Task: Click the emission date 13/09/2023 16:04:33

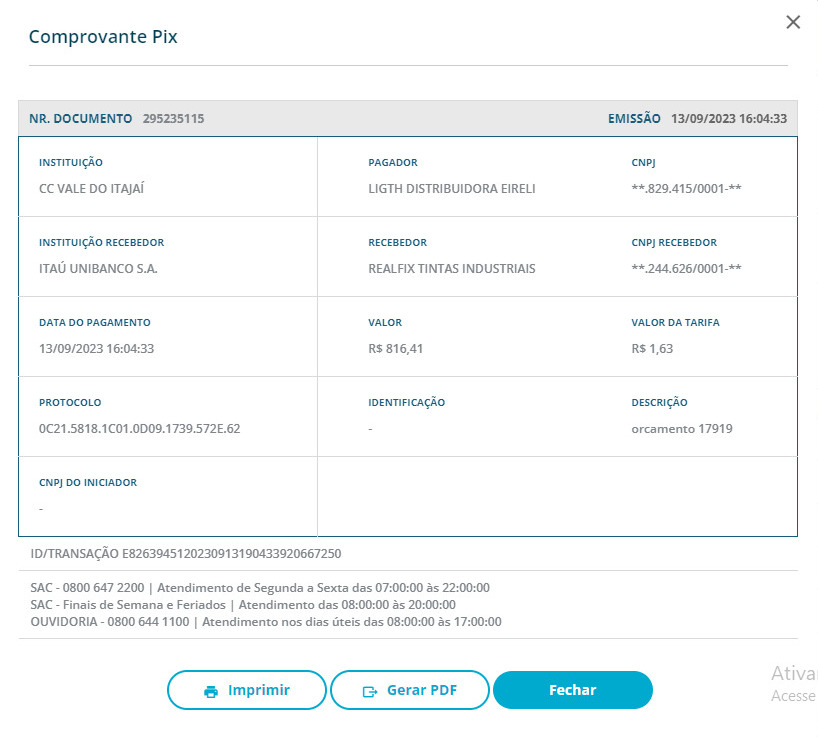Action: coord(728,118)
